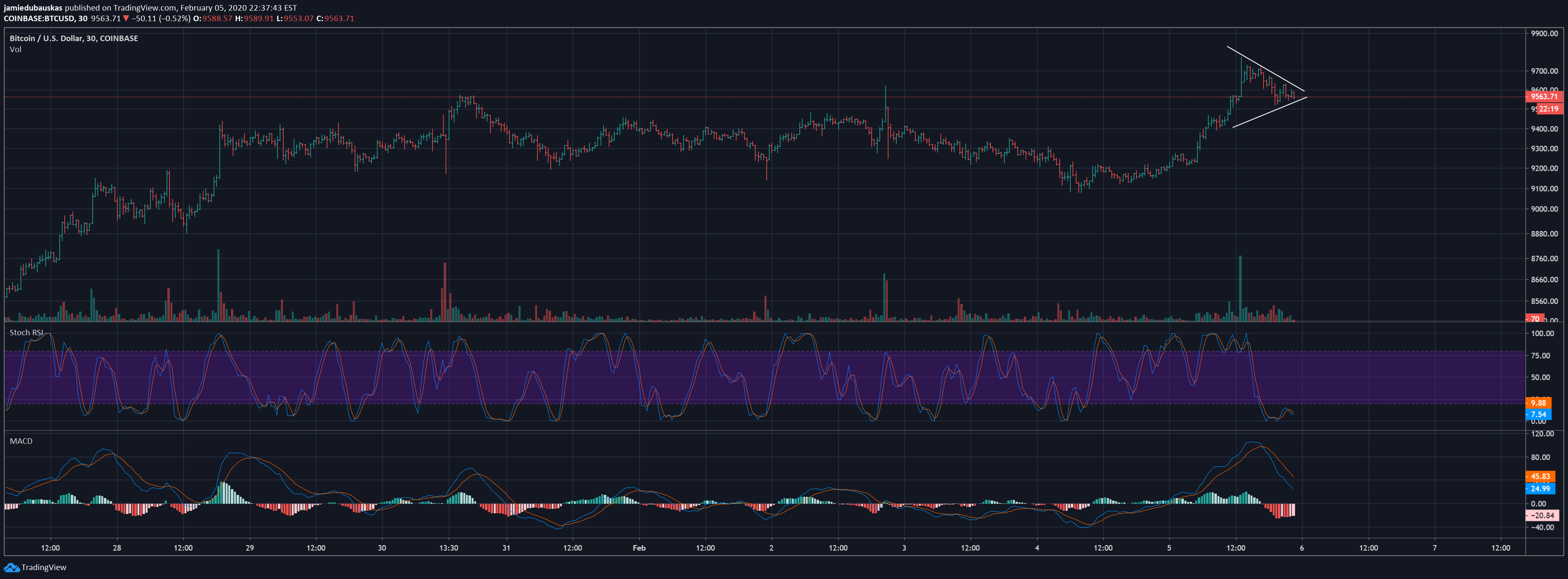The width and height of the screenshot is (1568, 579).
Task: Click the jamiedubauskas author name
Action: [33, 8]
